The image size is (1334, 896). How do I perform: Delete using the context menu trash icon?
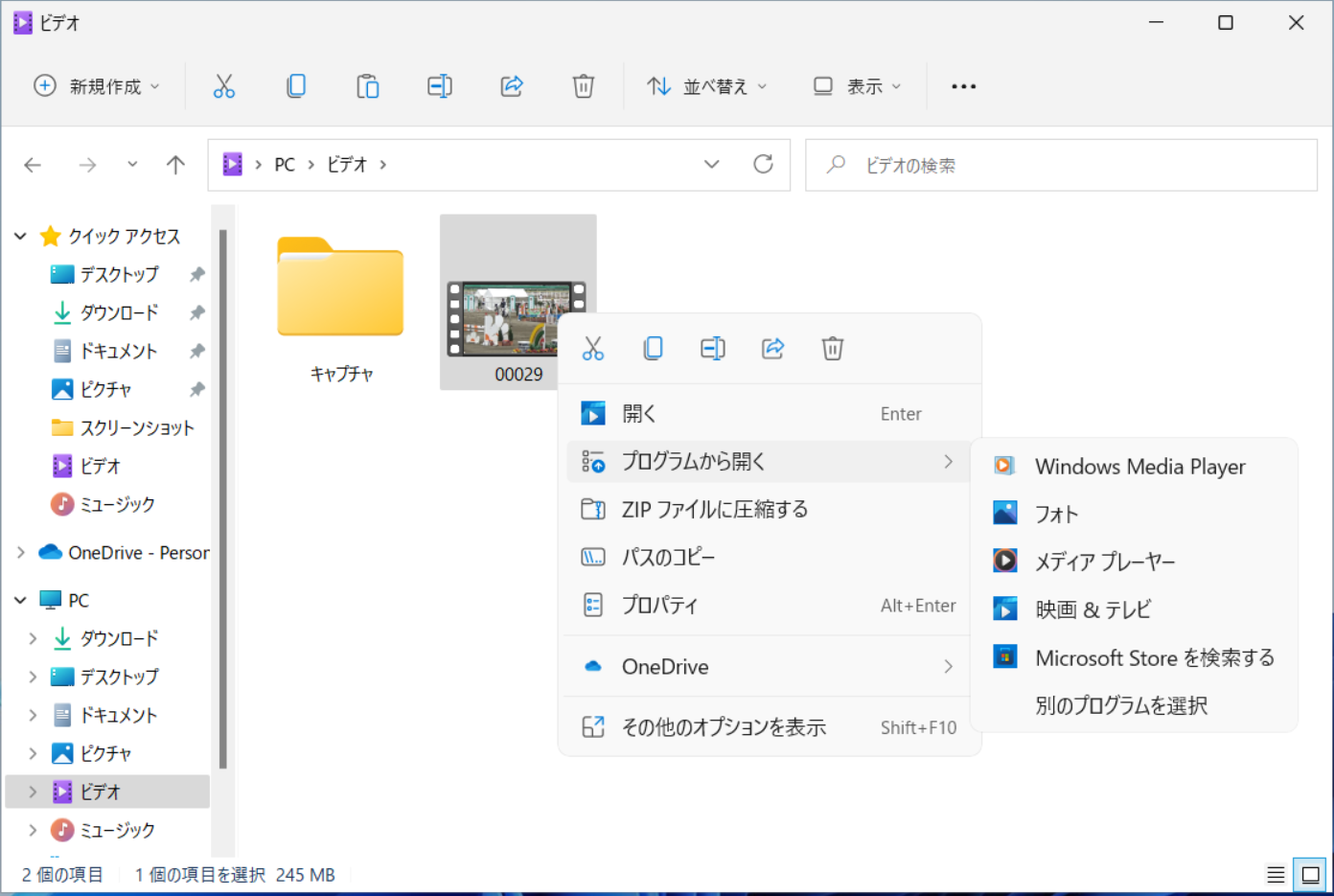point(833,349)
